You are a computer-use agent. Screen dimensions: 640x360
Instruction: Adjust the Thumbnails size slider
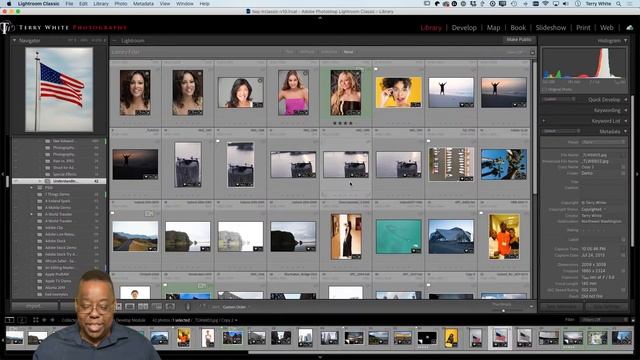(503, 310)
